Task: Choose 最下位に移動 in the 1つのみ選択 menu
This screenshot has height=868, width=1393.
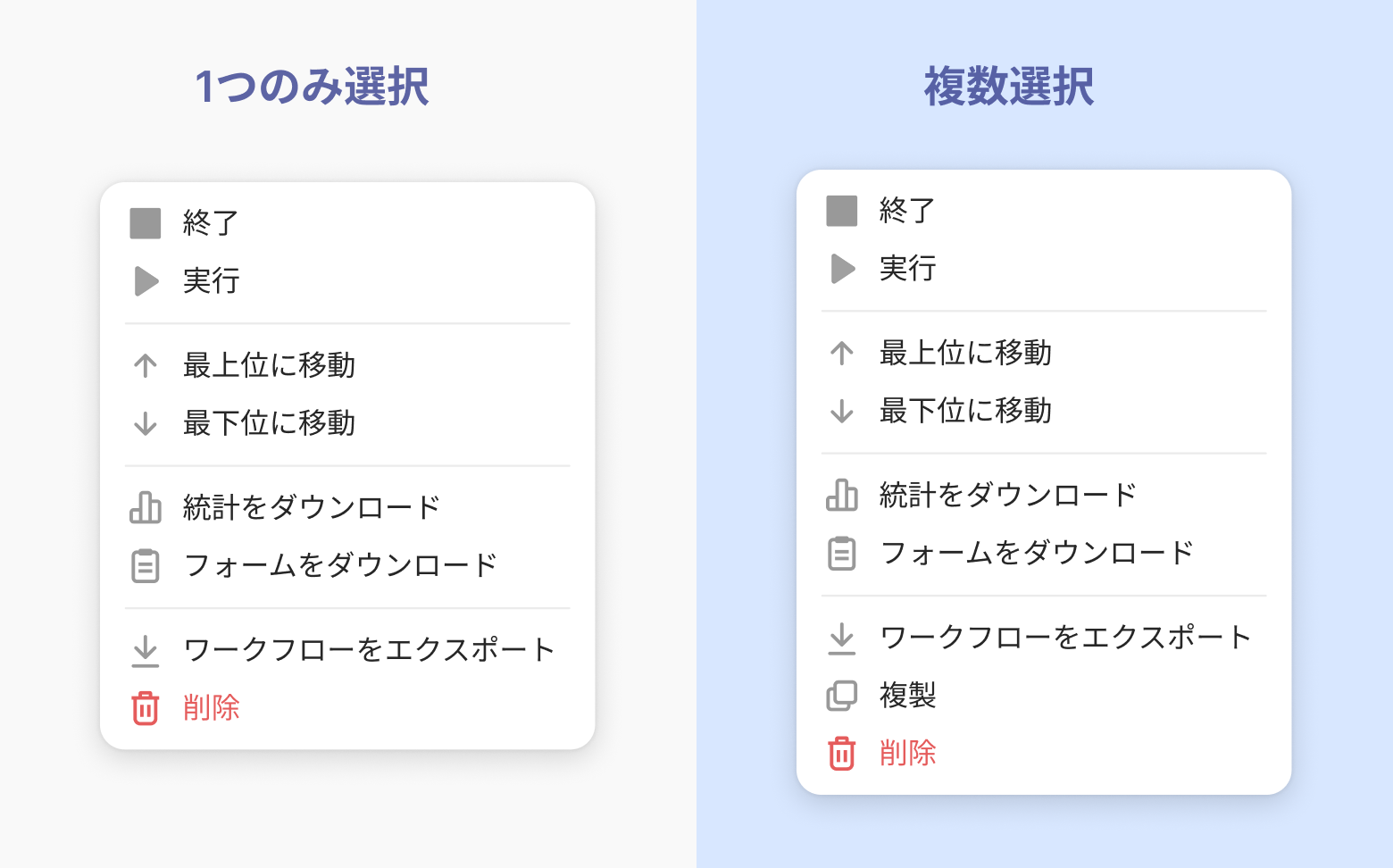Action: pos(269,423)
